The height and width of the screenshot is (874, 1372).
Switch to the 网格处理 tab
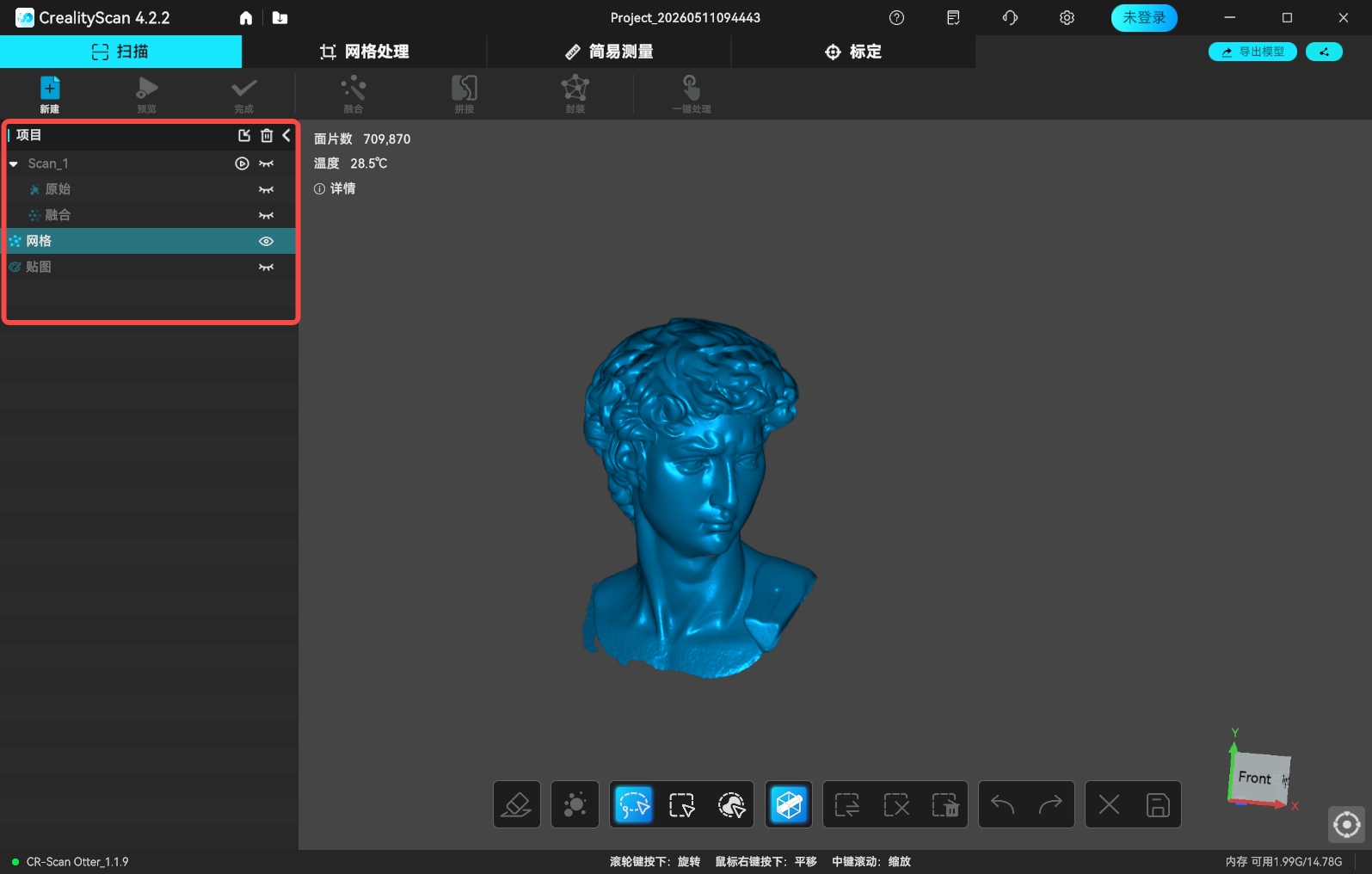(365, 52)
